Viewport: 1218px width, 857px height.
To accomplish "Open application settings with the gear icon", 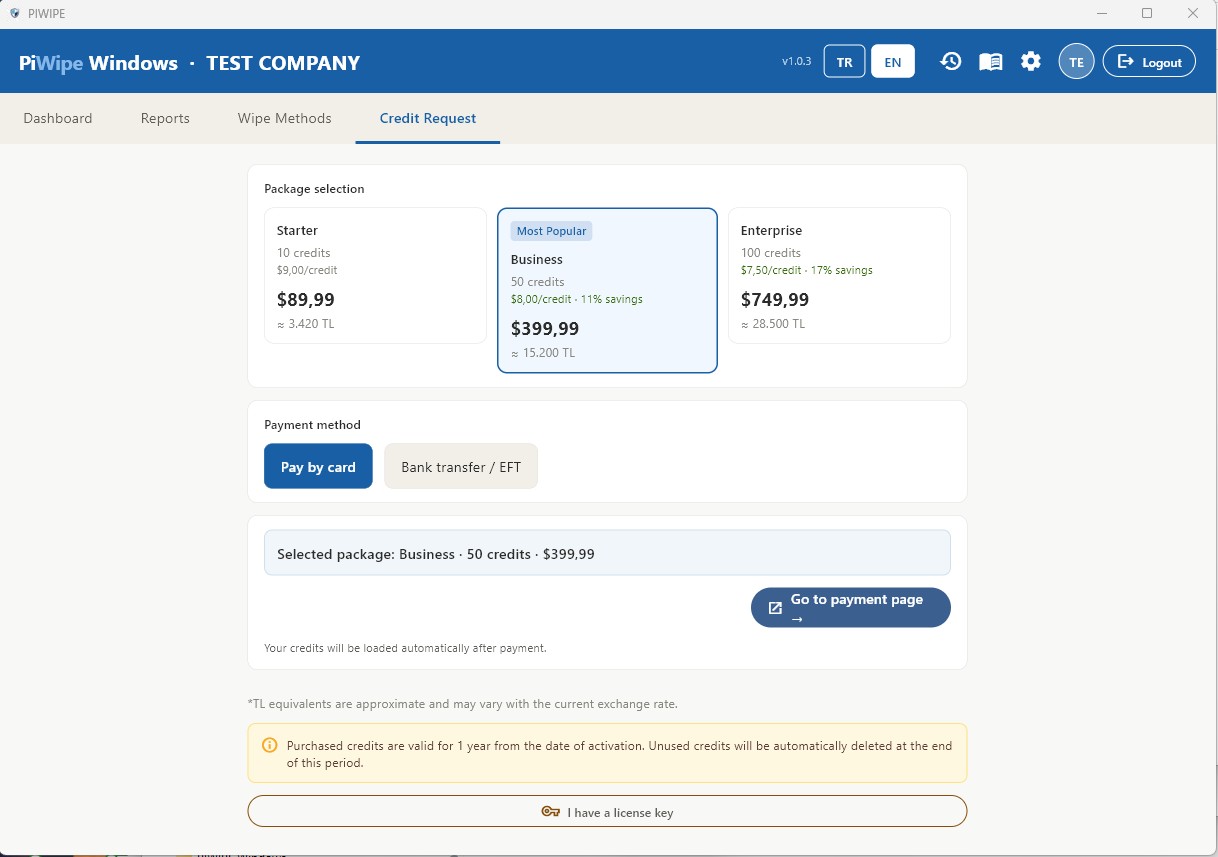I will [1030, 61].
